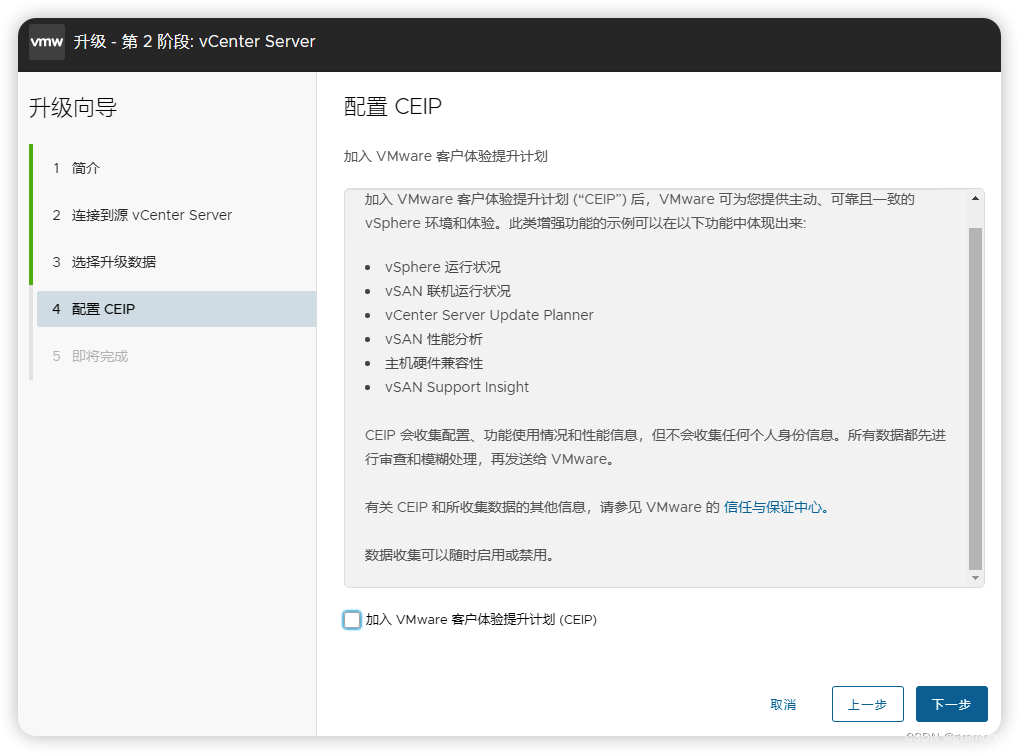This screenshot has height=754, width=1019.
Task: Click the 下一步 button
Action: tap(951, 704)
